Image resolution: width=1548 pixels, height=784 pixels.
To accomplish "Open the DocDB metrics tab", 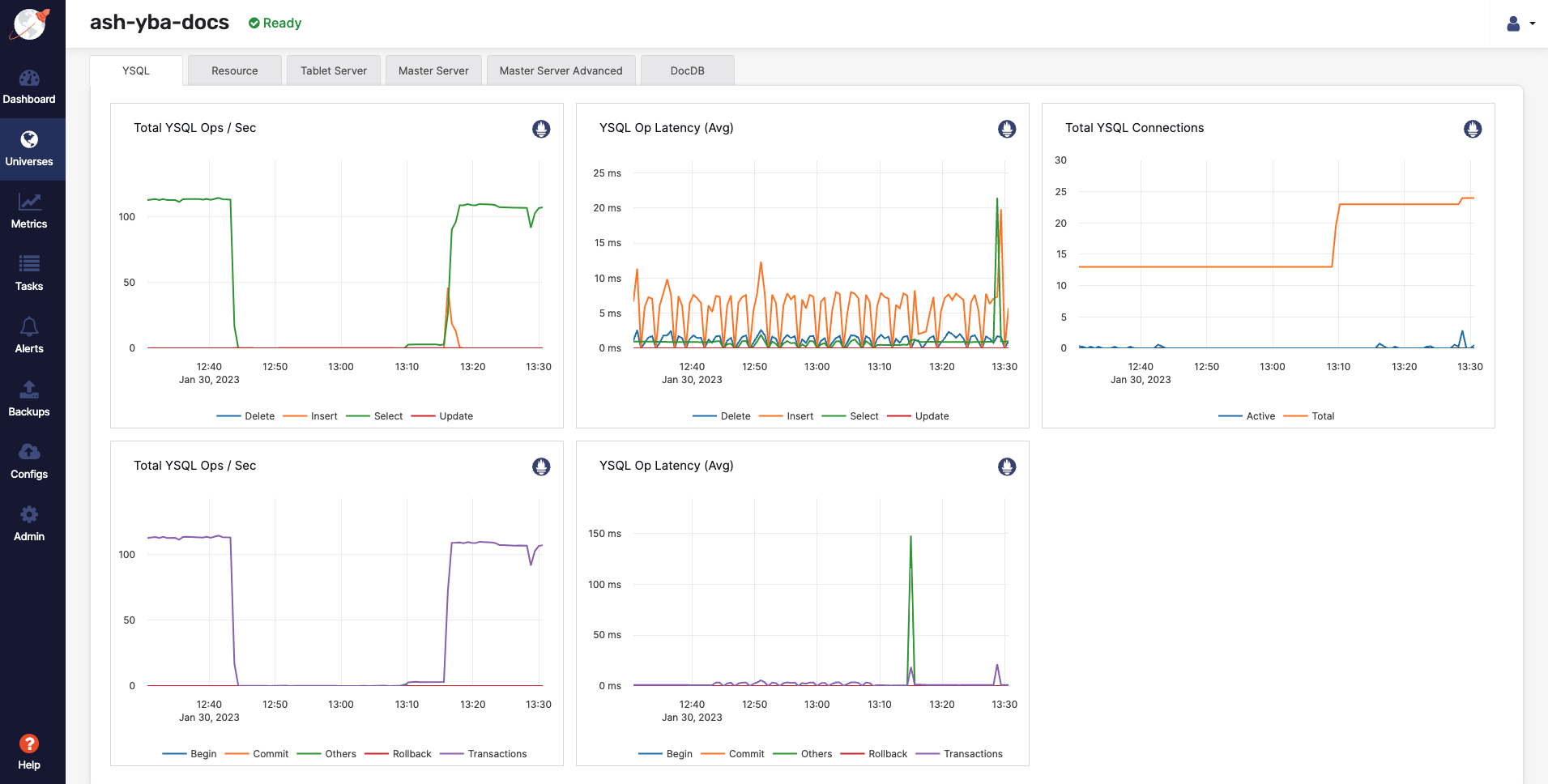I will (x=687, y=70).
